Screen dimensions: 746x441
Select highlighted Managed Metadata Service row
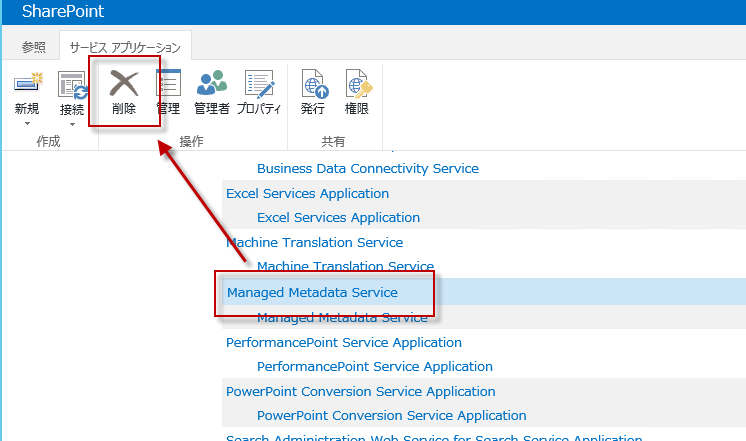click(x=484, y=292)
